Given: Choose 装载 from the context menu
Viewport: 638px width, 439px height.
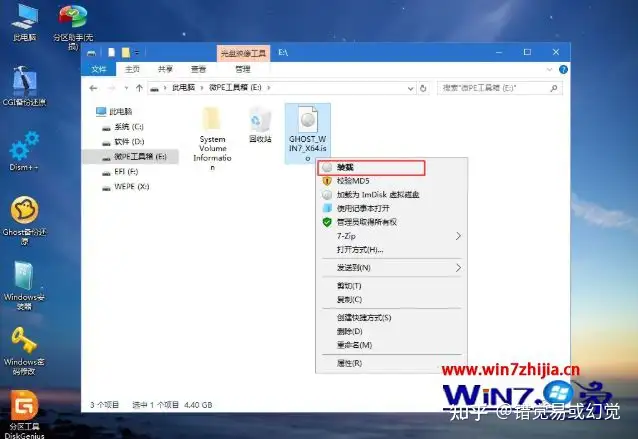Looking at the screenshot, I should point(371,168).
